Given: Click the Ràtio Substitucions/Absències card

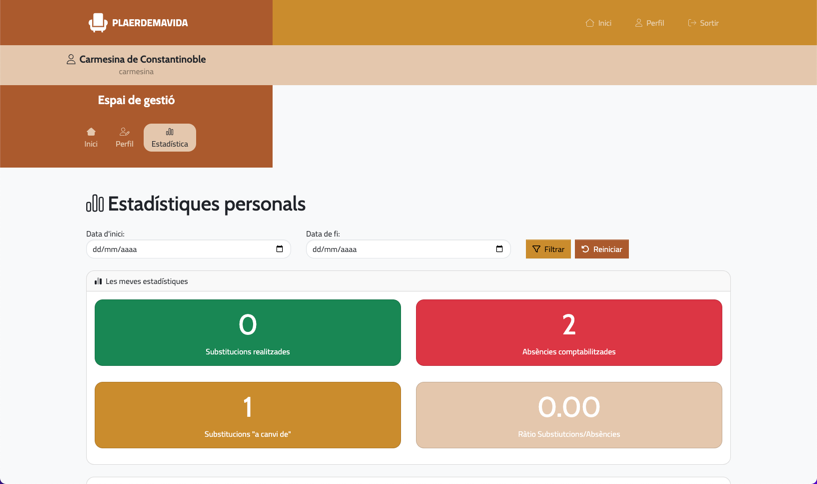Looking at the screenshot, I should coord(569,415).
